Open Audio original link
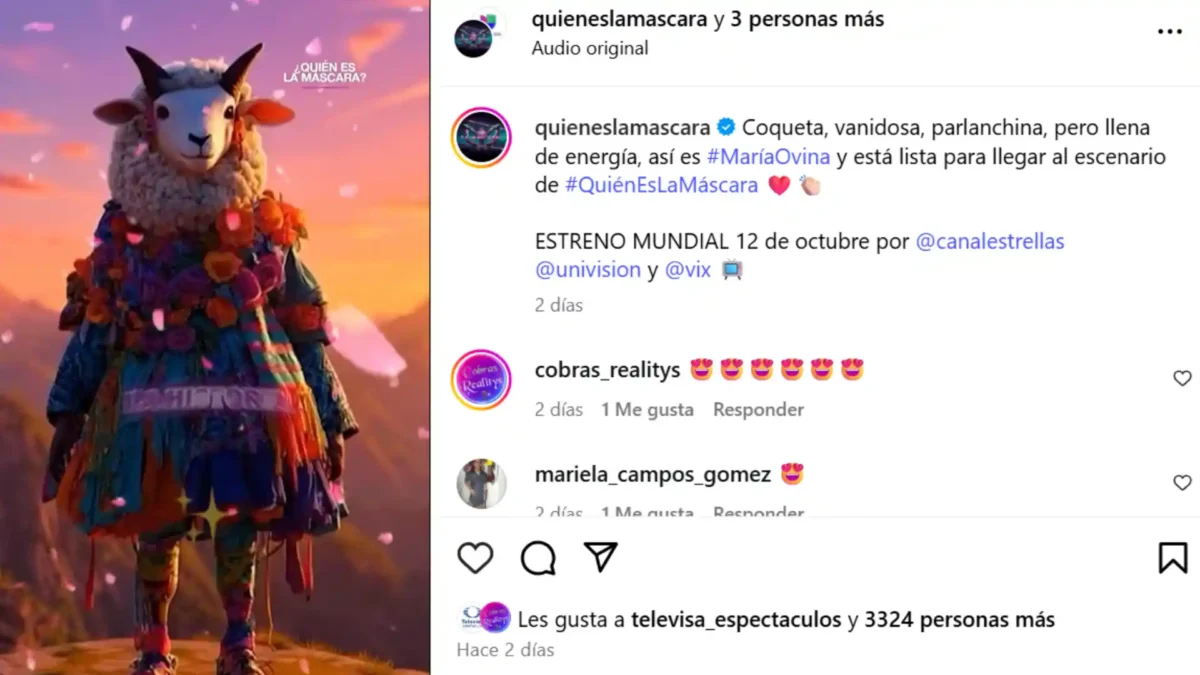 (590, 48)
